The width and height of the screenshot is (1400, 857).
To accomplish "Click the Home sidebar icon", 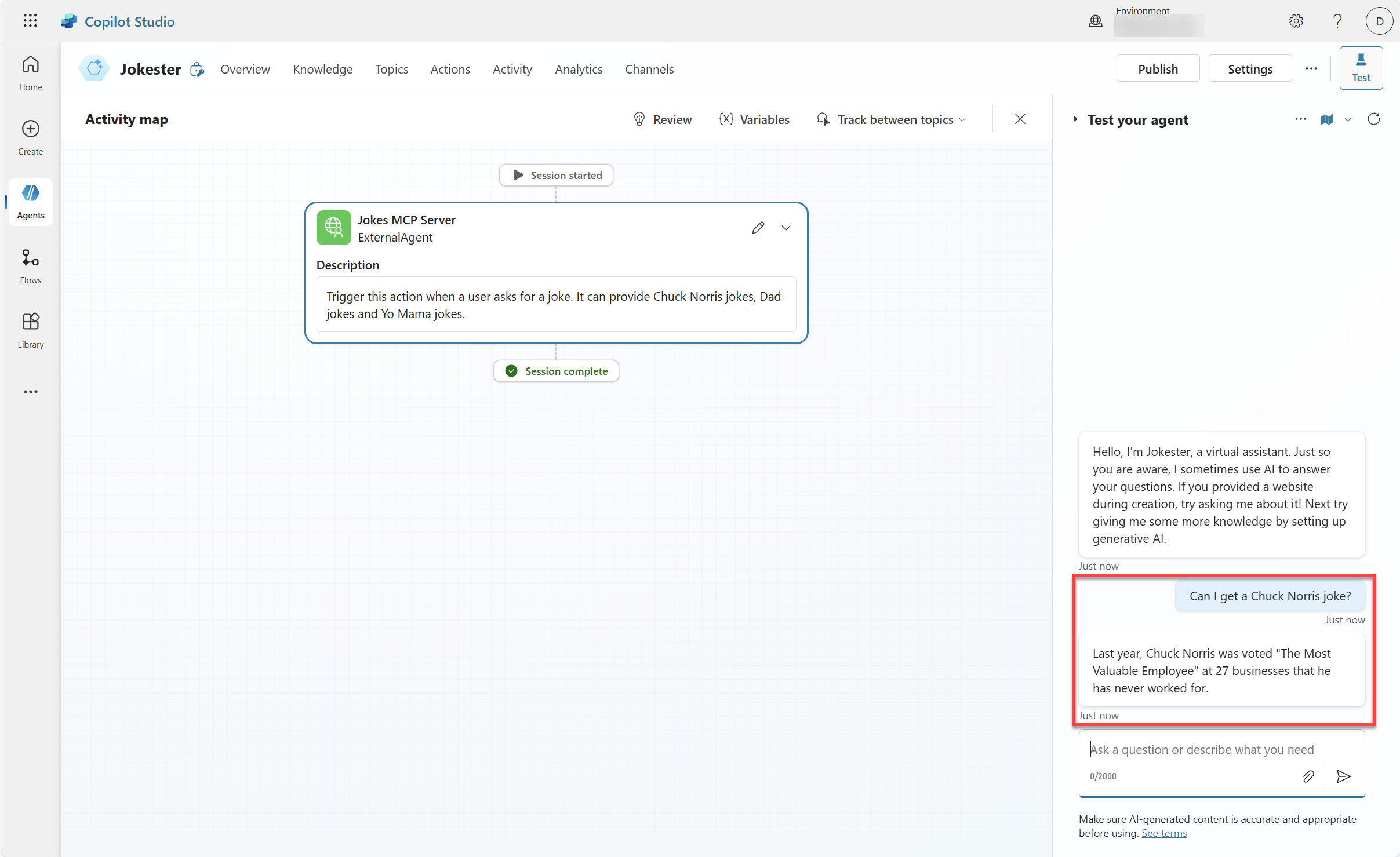I will coord(30,72).
